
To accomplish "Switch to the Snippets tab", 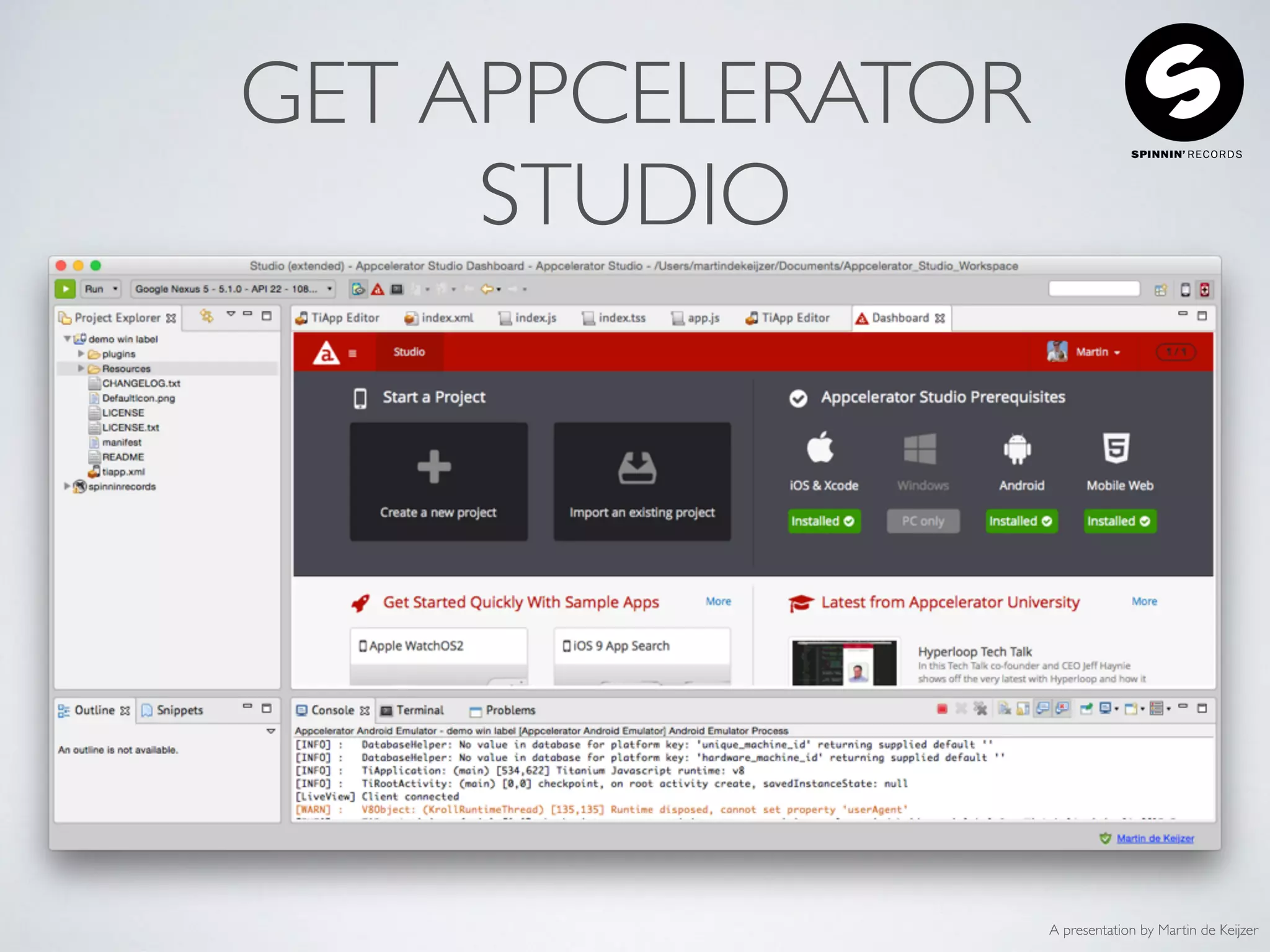I will click(x=172, y=710).
